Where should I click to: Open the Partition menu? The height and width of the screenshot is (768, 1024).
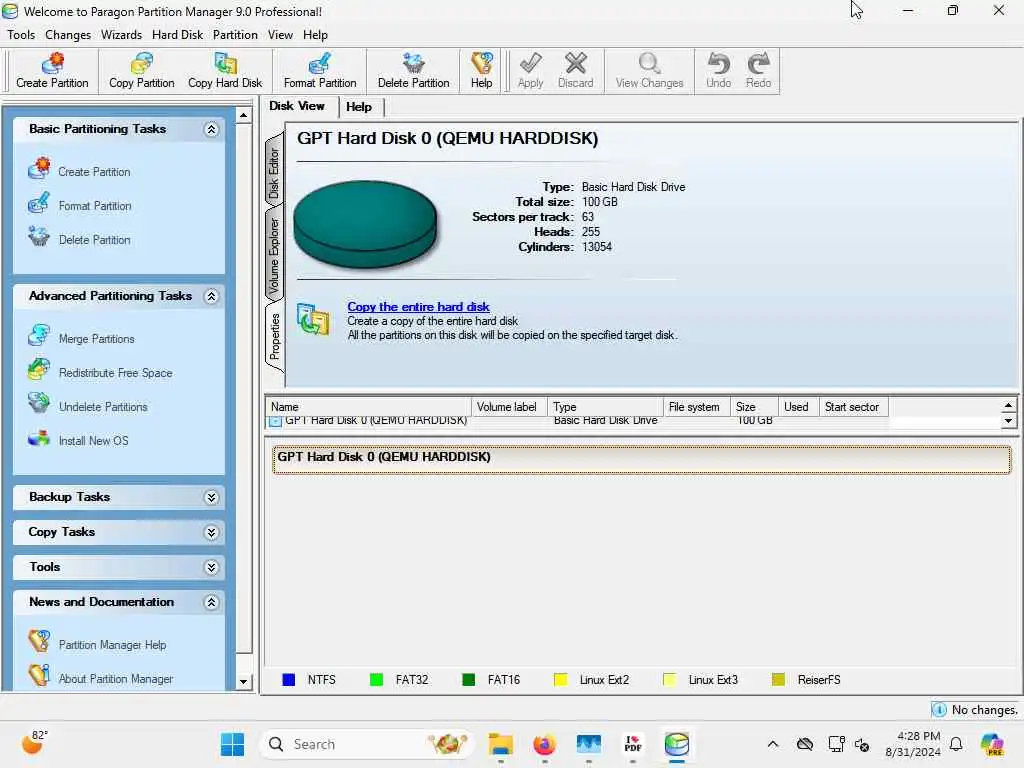coord(235,35)
